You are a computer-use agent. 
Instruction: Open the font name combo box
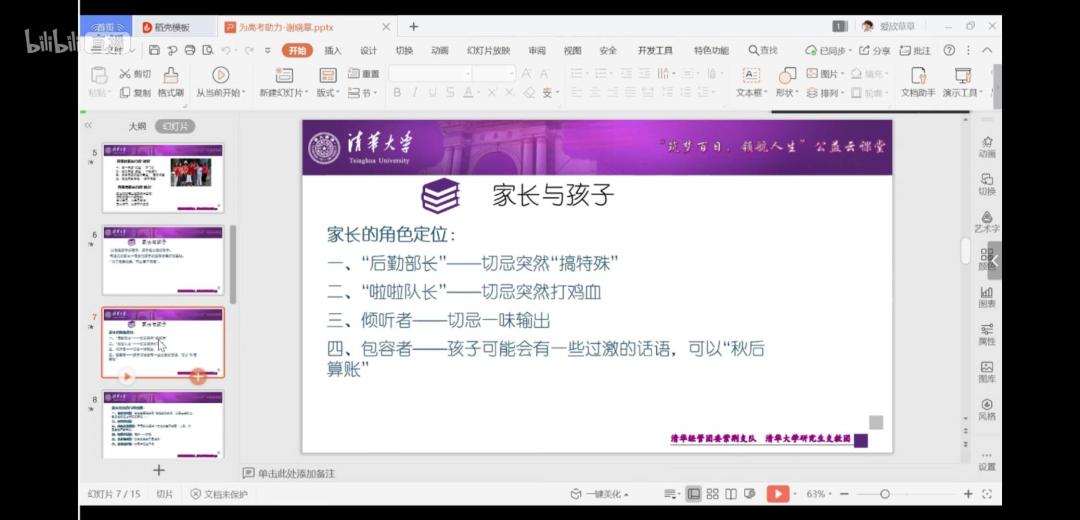(430, 74)
